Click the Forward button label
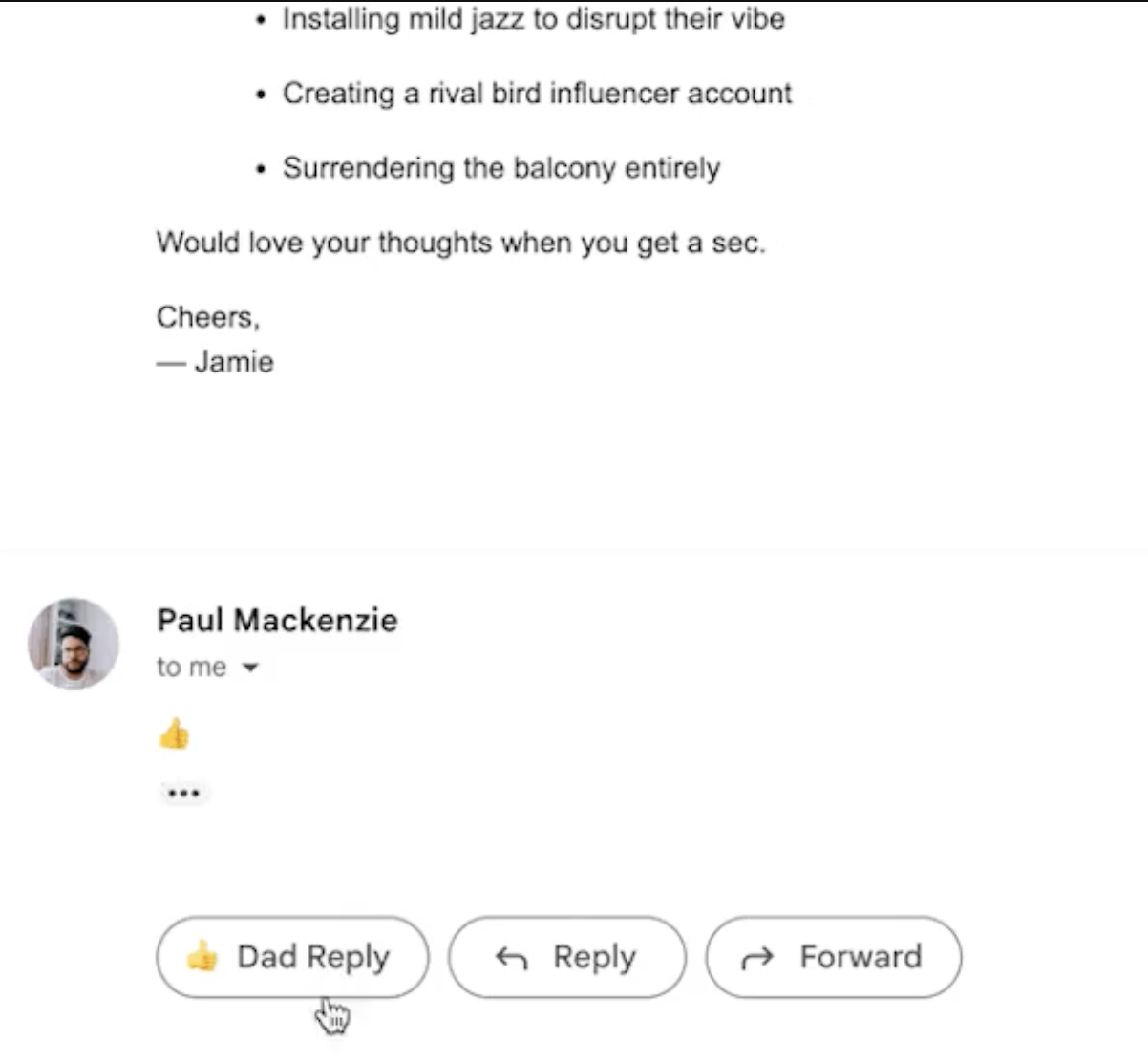 861,956
